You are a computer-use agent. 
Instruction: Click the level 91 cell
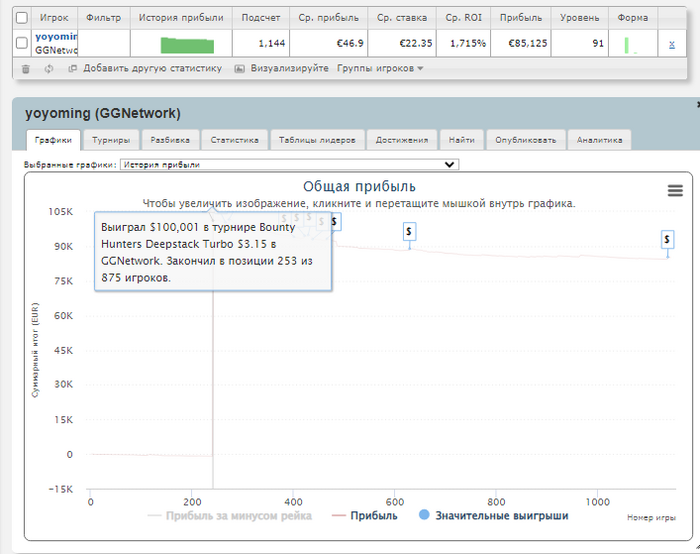pos(579,43)
